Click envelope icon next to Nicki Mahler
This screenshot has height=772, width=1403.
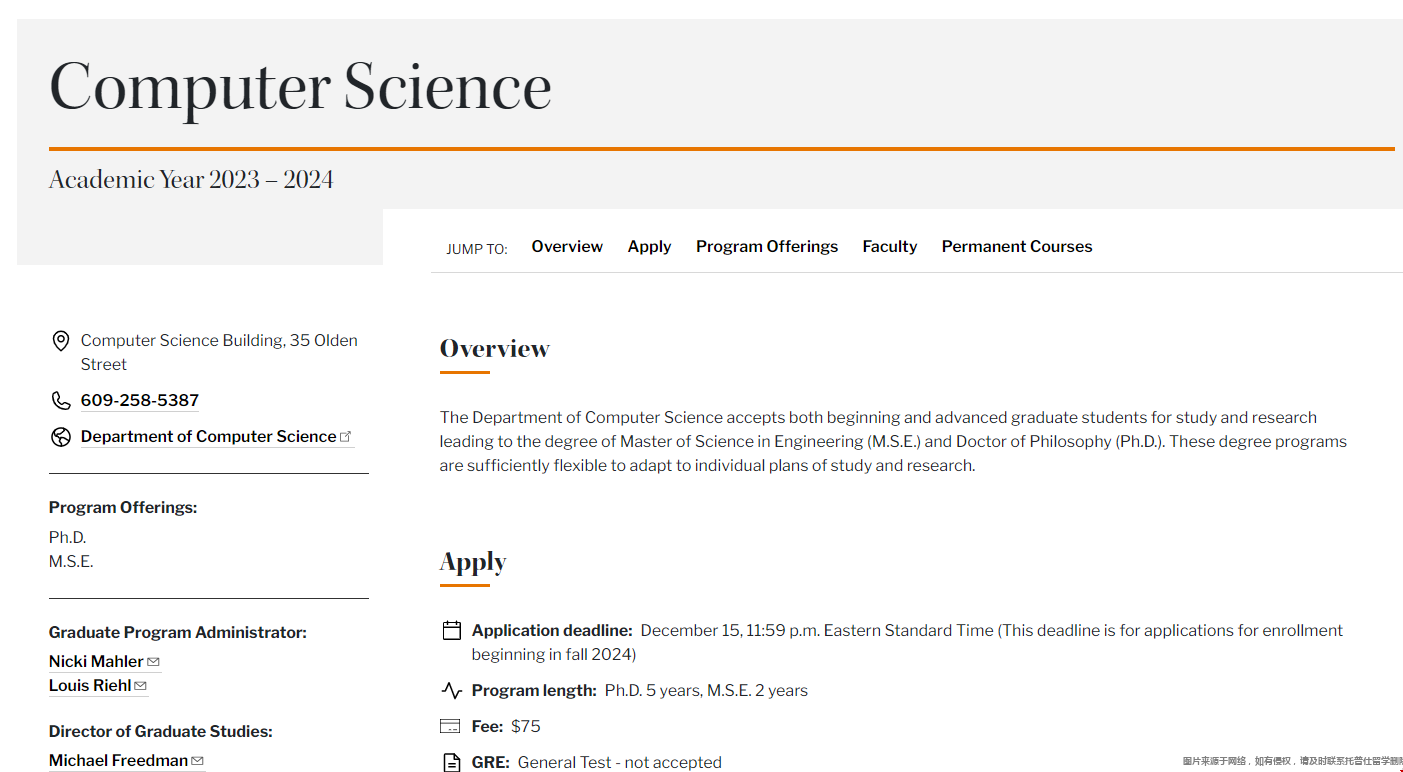click(154, 662)
